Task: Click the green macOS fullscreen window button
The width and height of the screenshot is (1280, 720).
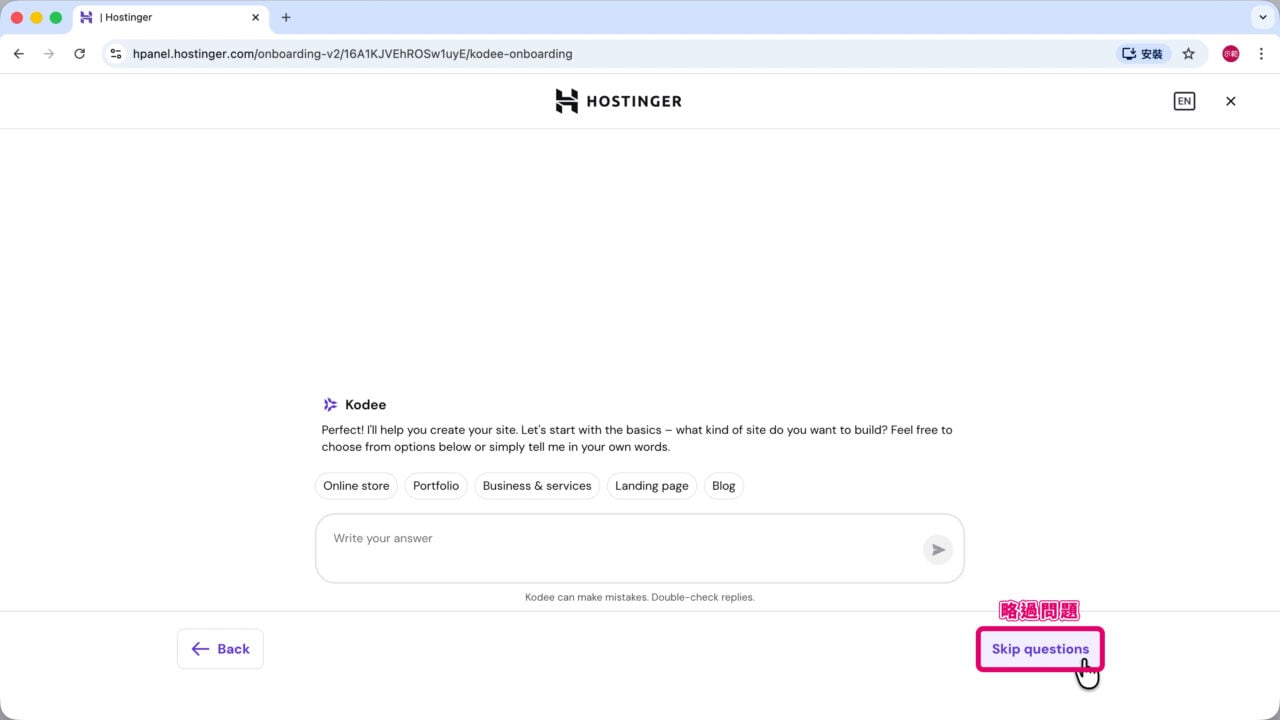Action: click(56, 17)
